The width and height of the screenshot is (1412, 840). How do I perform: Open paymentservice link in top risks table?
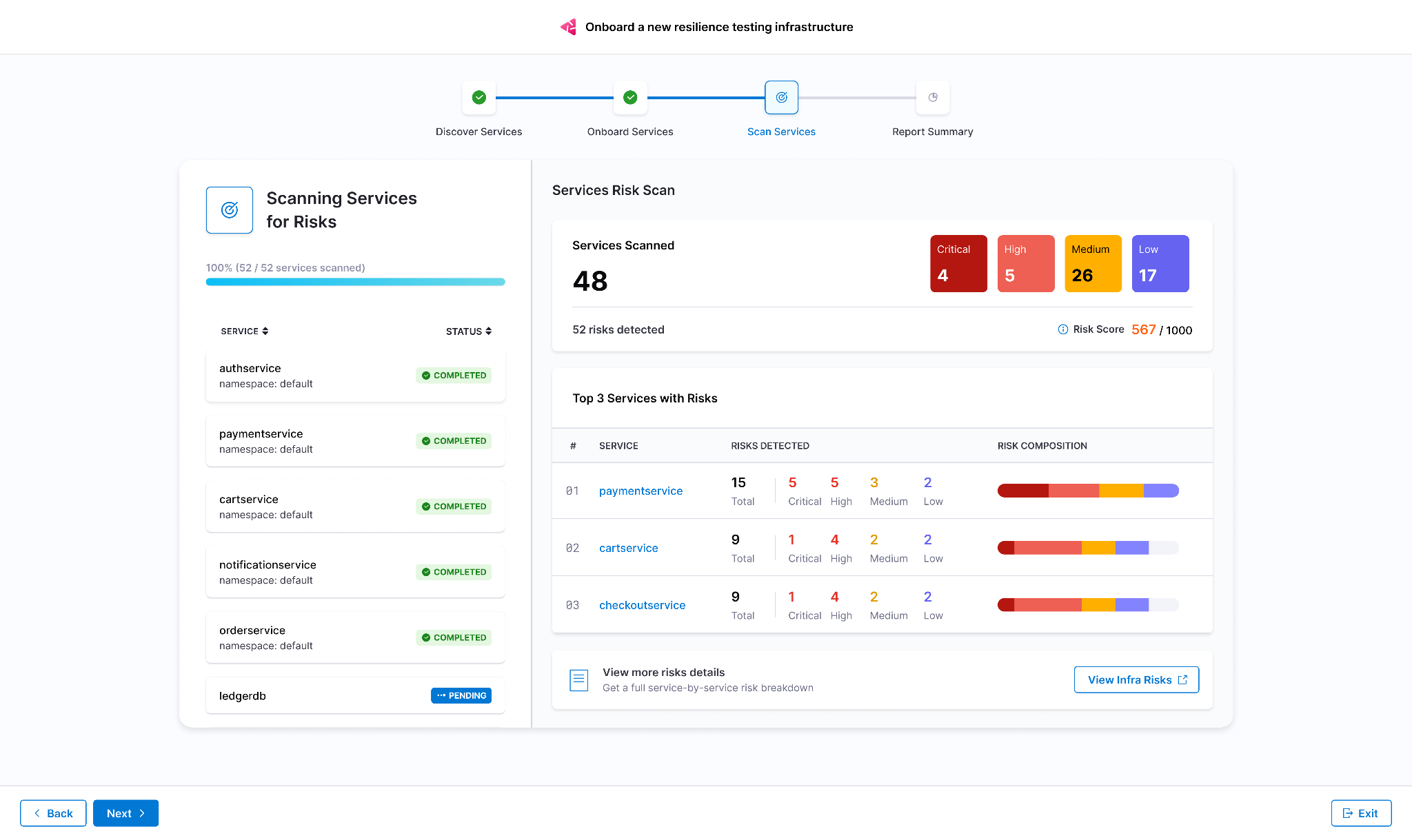641,491
